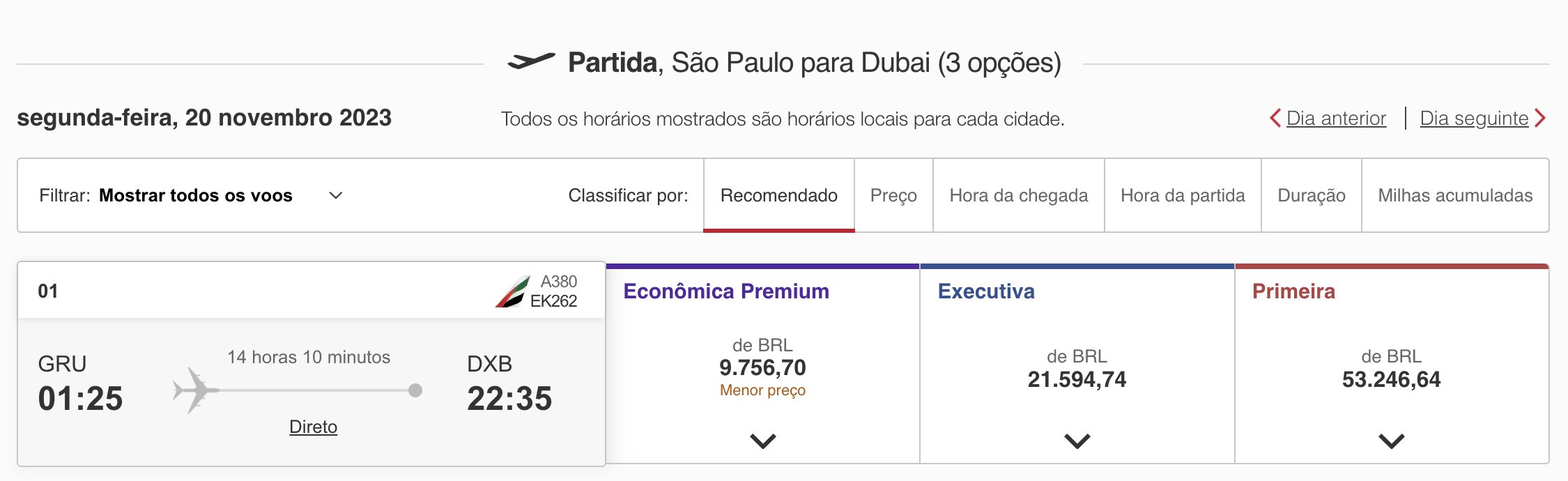Click the gray airplane icon on flight route line
Viewport: 1568px width, 481px height.
pyautogui.click(x=195, y=390)
